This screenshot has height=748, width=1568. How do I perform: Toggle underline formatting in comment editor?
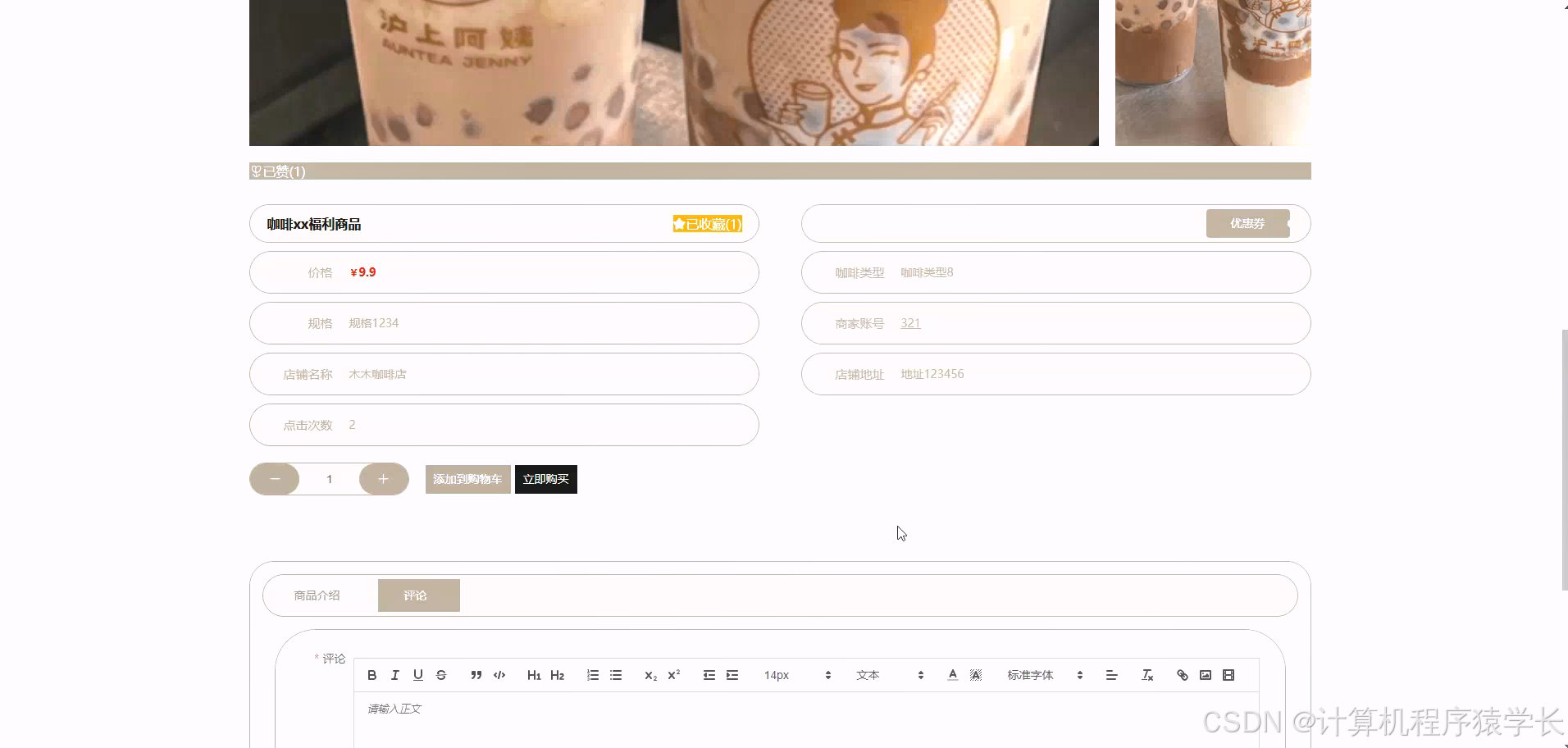(x=418, y=675)
